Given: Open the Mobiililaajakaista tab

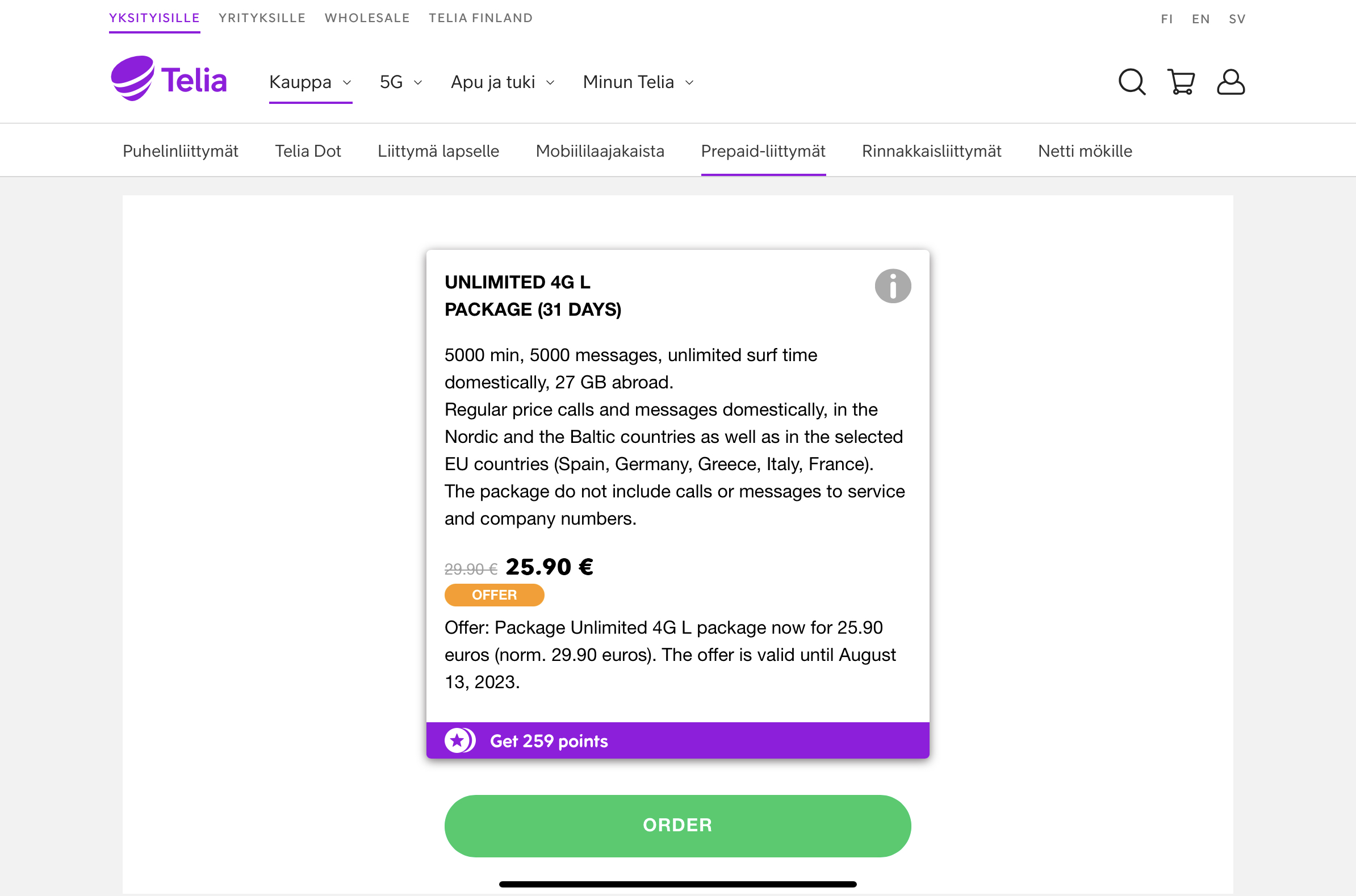Looking at the screenshot, I should [x=600, y=151].
